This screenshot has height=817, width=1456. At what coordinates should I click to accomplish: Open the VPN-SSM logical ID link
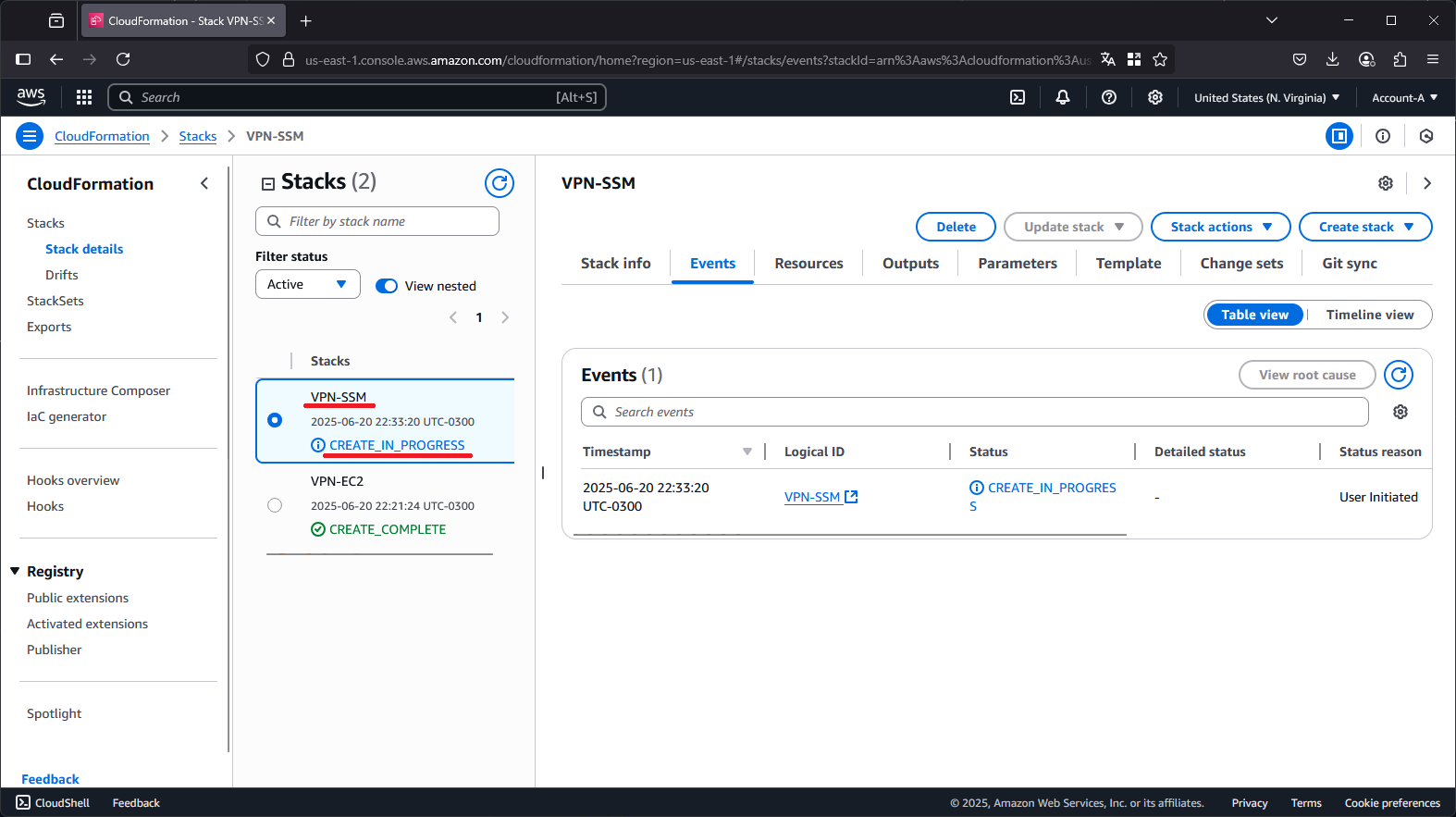click(821, 497)
